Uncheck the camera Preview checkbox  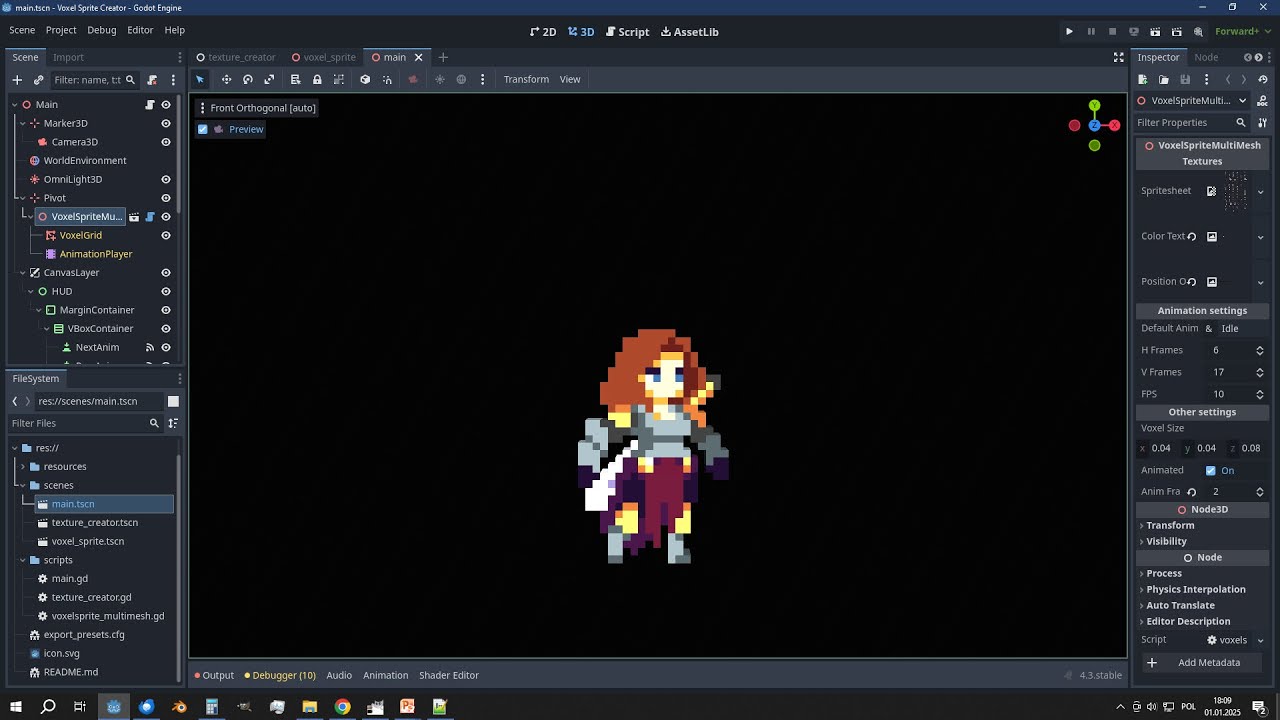(203, 129)
